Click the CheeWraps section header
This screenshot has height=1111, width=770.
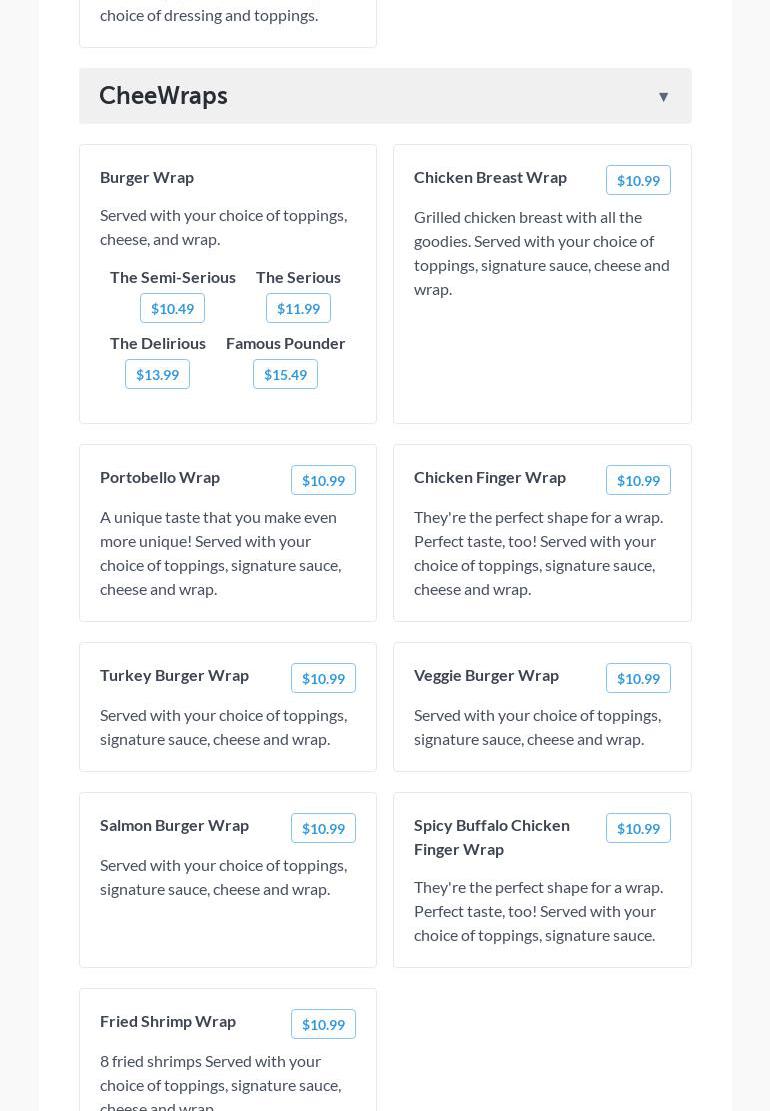(x=164, y=96)
